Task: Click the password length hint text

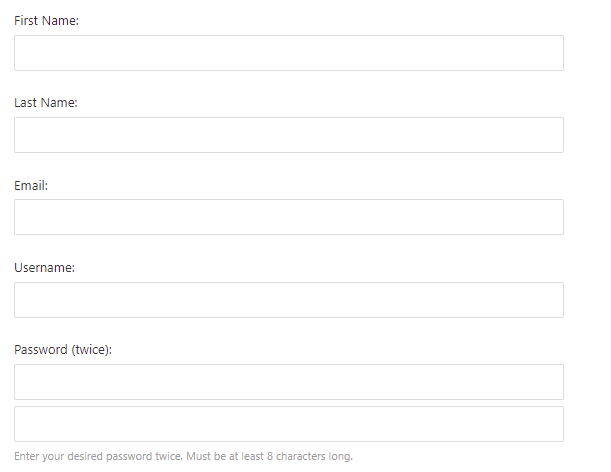Action: pos(183,457)
